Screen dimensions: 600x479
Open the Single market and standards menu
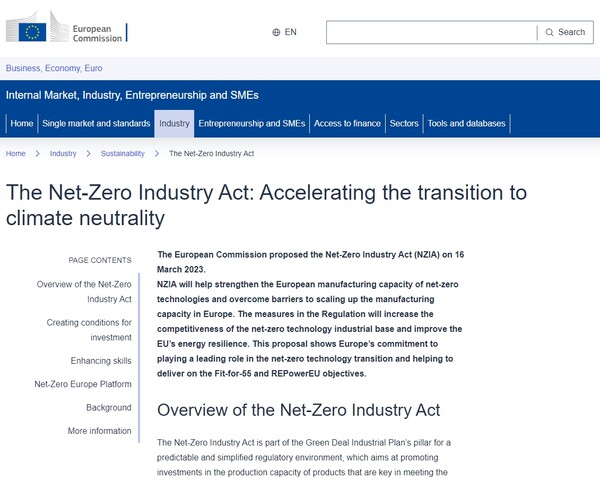(x=96, y=124)
